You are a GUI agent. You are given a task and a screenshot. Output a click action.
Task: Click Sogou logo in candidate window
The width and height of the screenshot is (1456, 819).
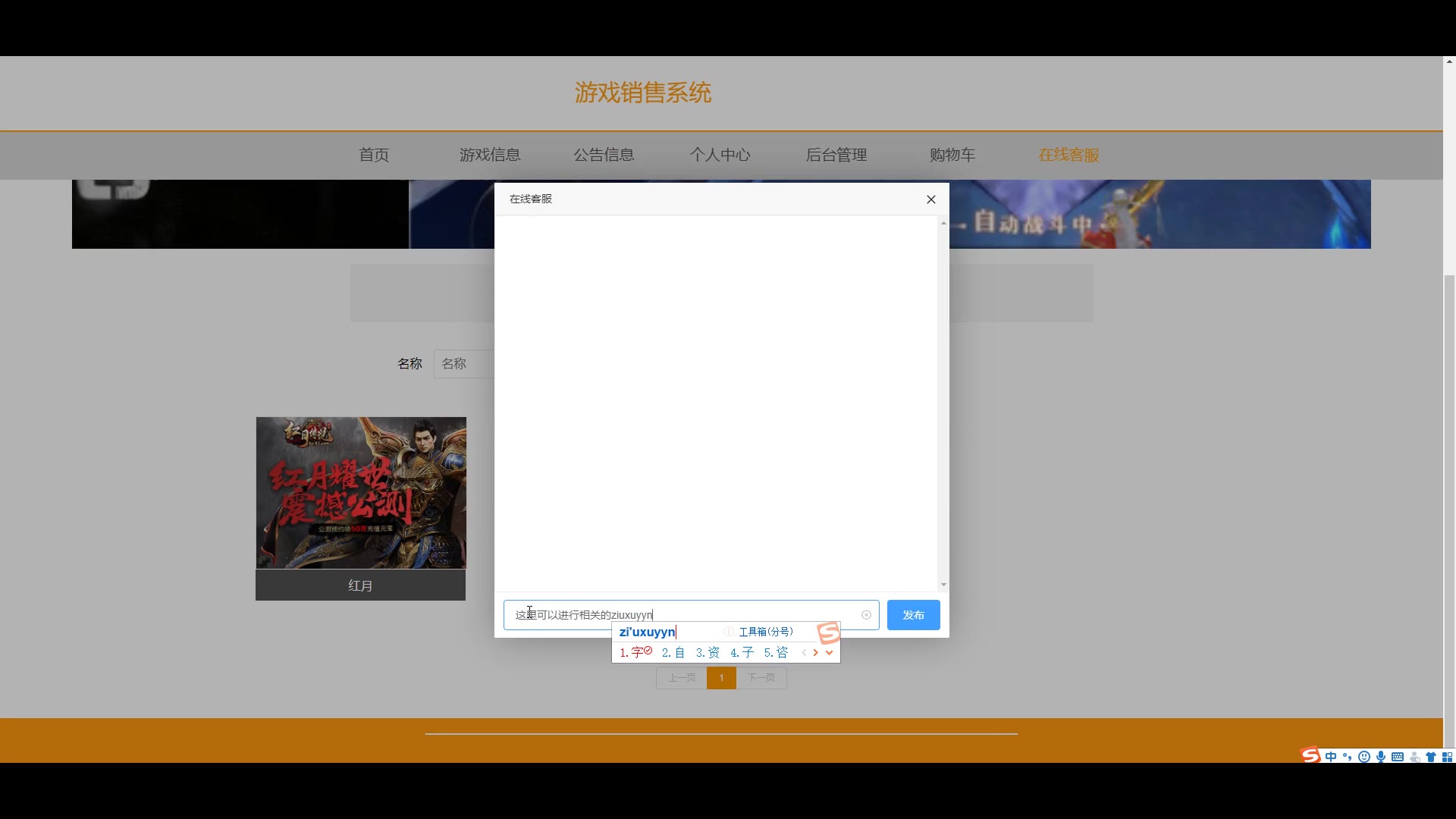828,632
